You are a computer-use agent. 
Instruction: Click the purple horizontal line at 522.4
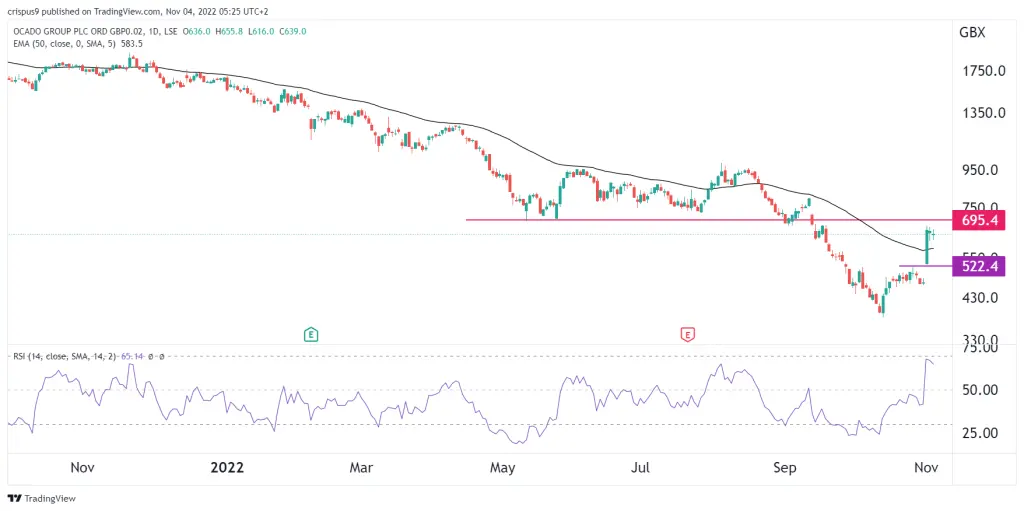click(925, 266)
